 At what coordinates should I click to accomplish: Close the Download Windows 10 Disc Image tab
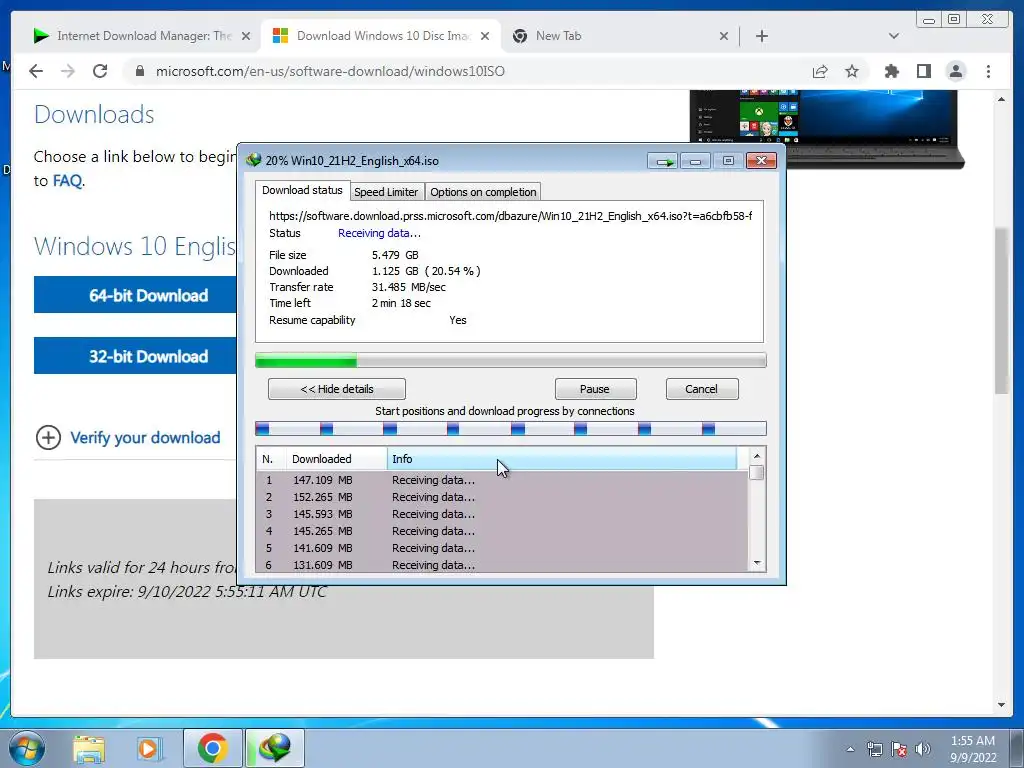point(485,36)
